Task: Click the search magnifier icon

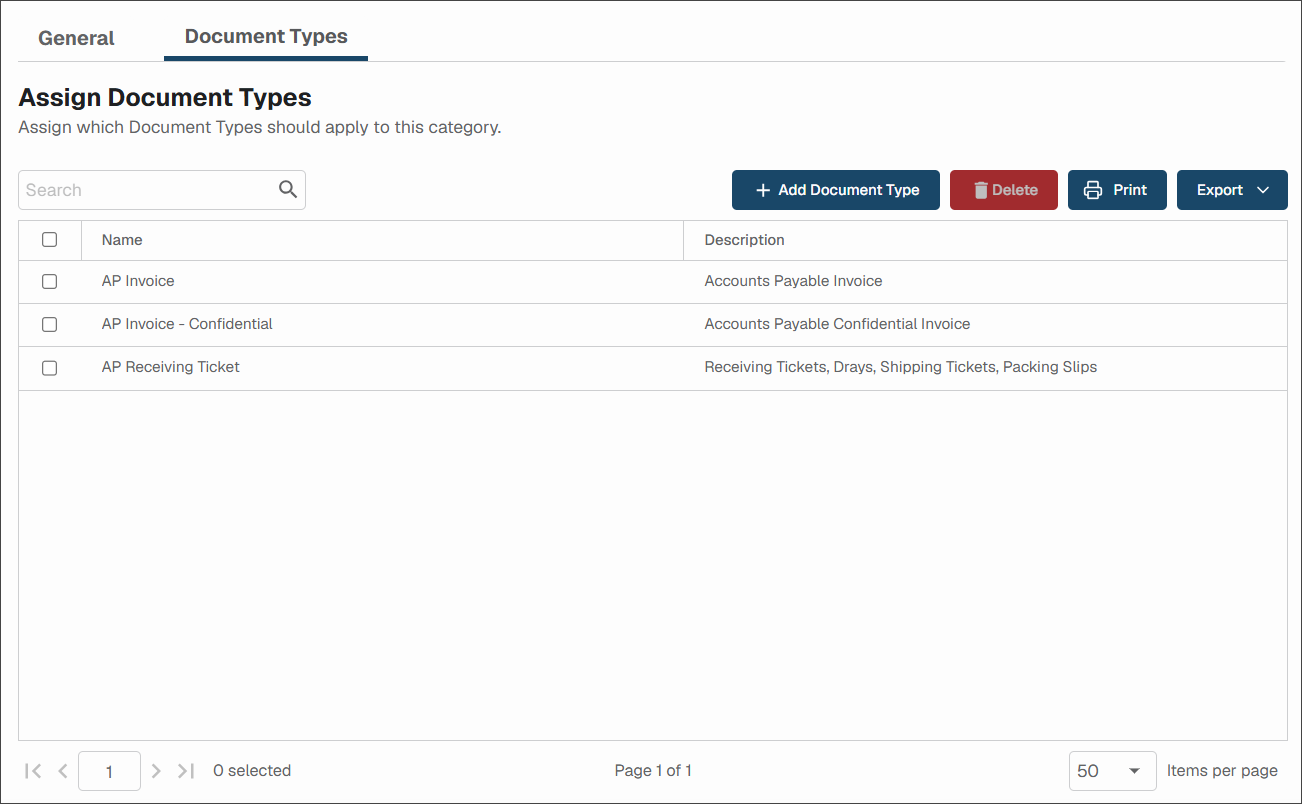Action: 288,189
